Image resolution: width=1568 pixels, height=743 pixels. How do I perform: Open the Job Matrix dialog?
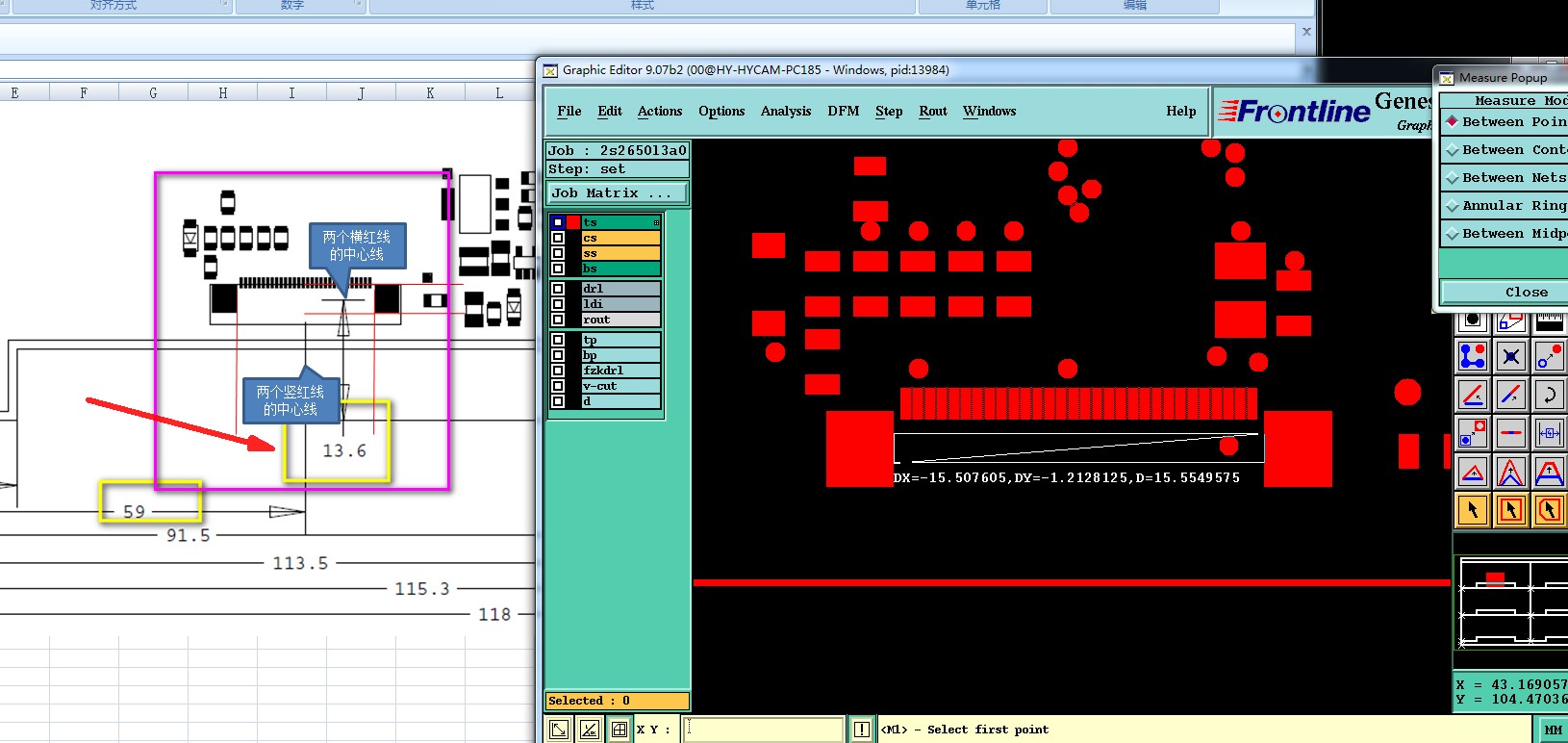click(x=618, y=193)
